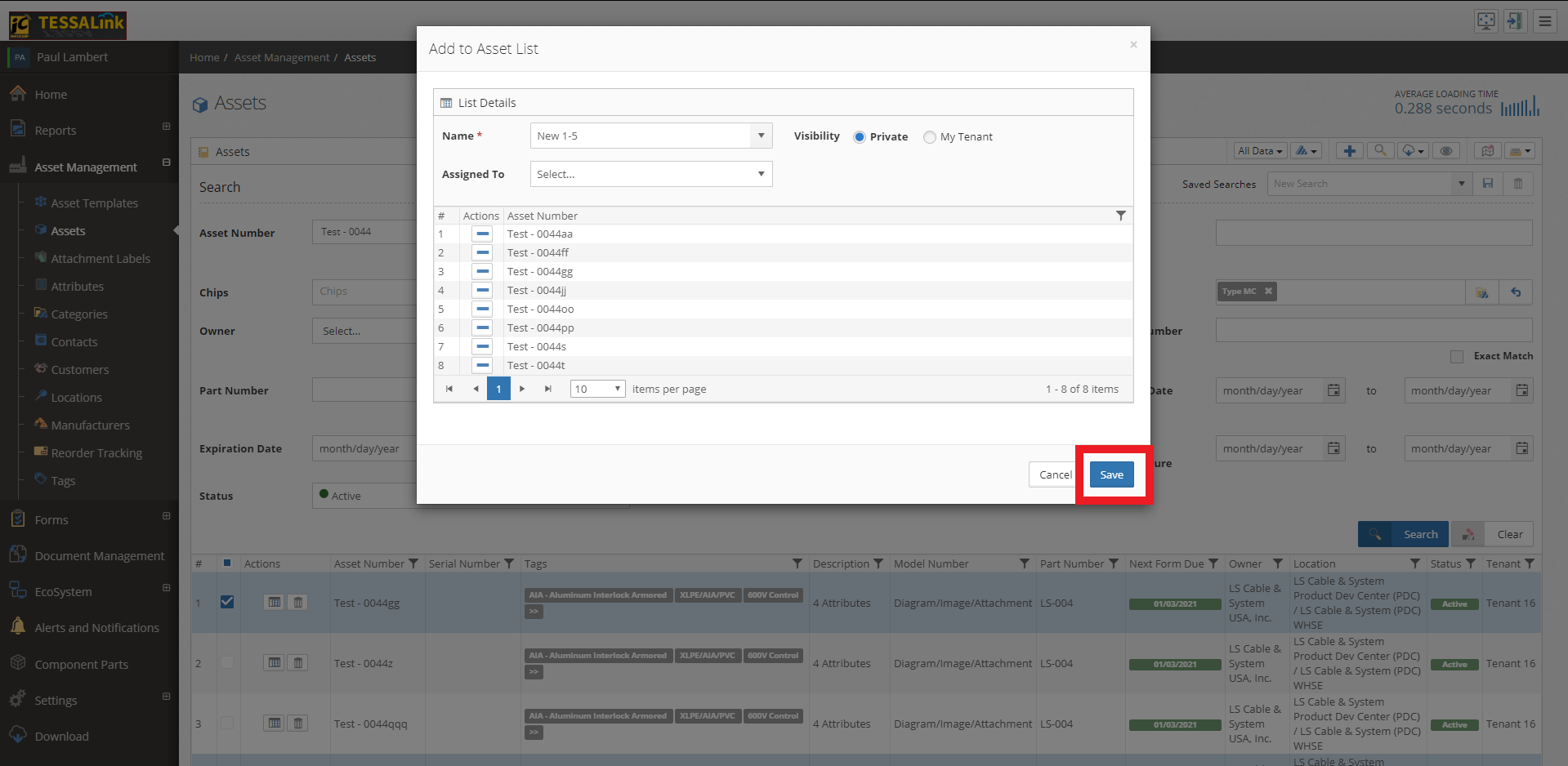
Task: Select the Private visibility radio button
Action: click(x=860, y=137)
